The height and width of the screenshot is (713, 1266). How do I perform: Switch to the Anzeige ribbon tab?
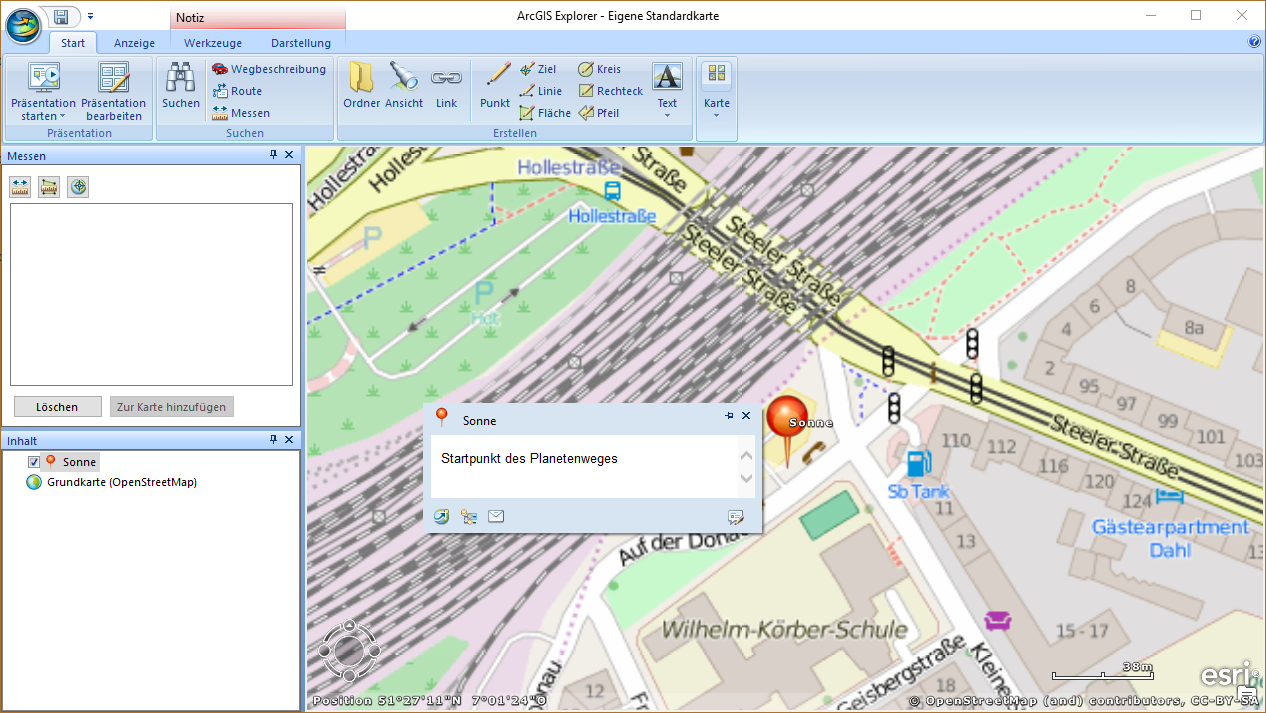(134, 43)
